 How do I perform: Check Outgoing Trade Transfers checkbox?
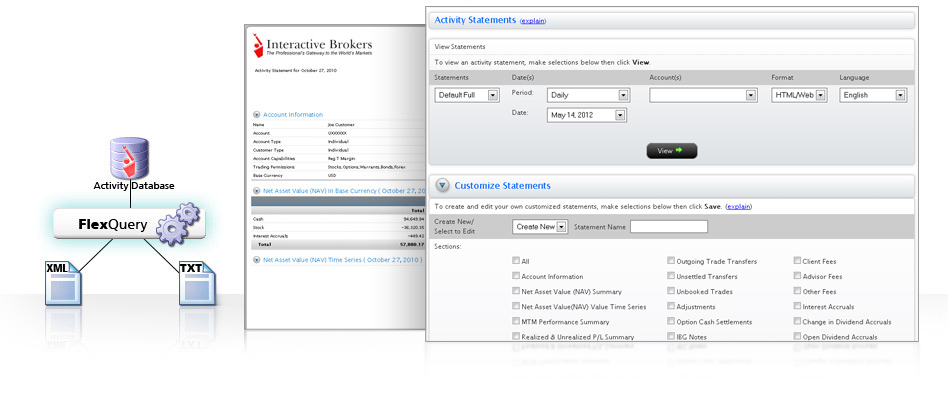coord(671,261)
